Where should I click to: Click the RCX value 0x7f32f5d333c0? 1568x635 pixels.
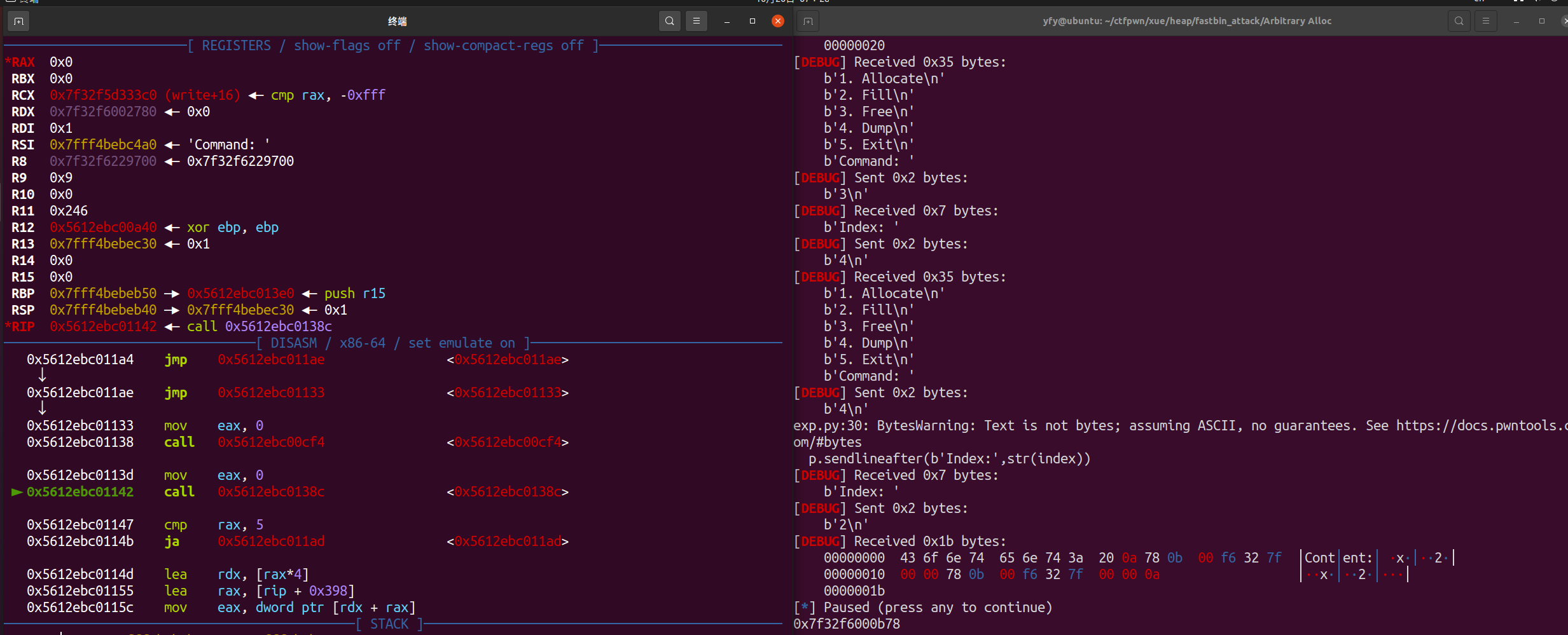(x=103, y=95)
